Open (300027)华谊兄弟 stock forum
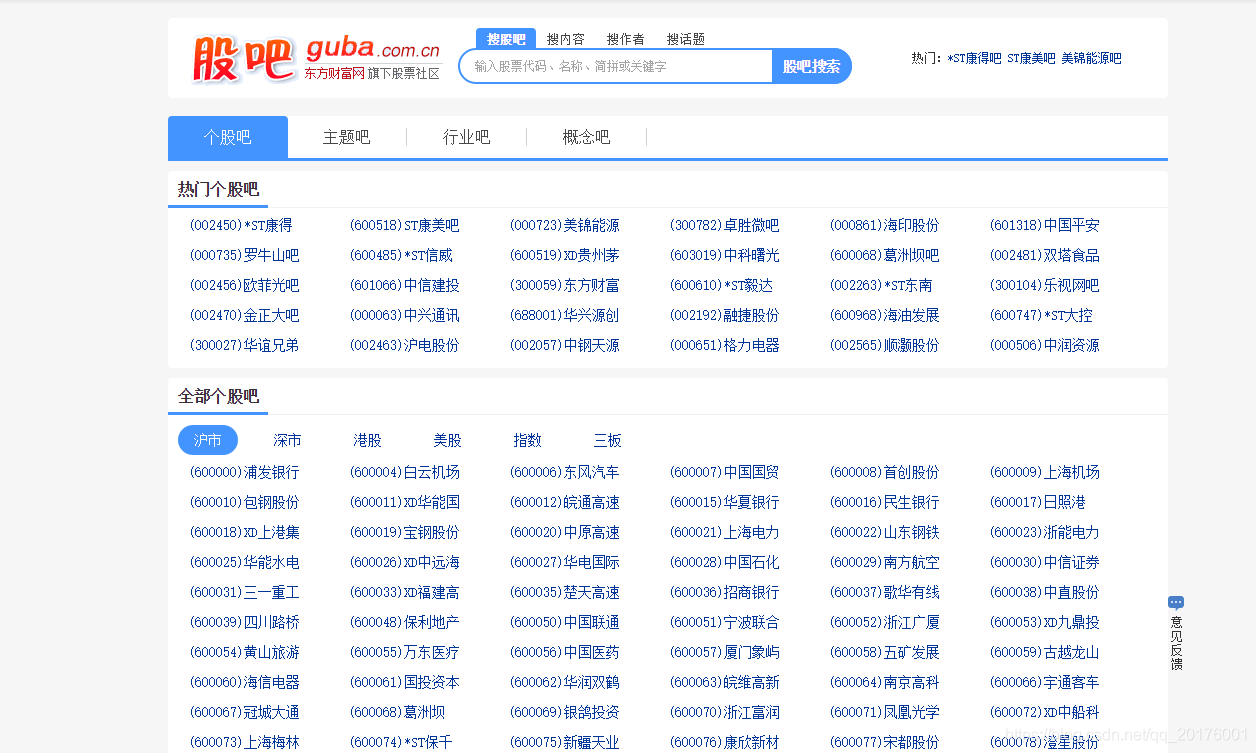 tap(244, 345)
